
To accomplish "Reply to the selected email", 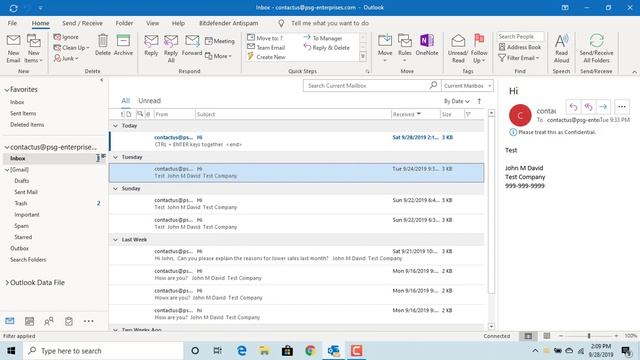I will click(x=151, y=45).
